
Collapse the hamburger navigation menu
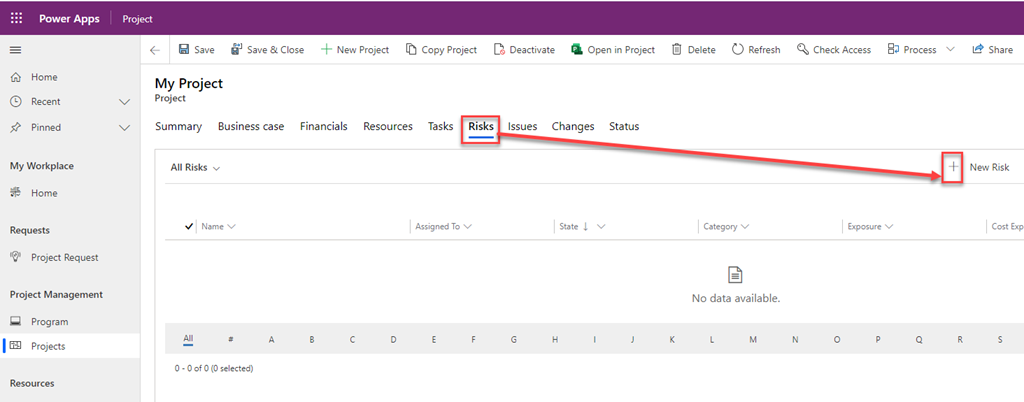pos(16,50)
